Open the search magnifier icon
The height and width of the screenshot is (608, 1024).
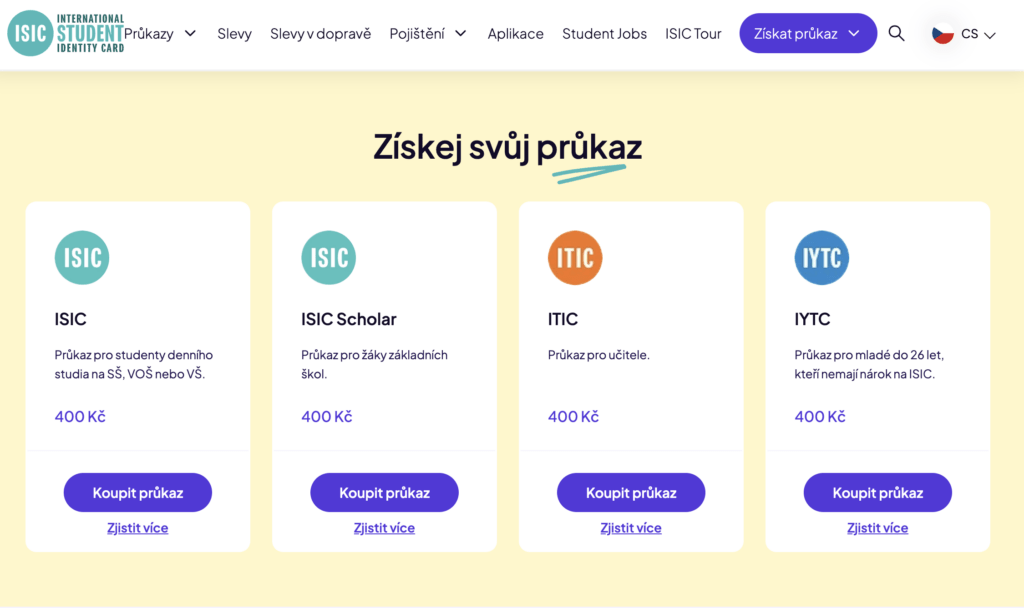pyautogui.click(x=896, y=34)
